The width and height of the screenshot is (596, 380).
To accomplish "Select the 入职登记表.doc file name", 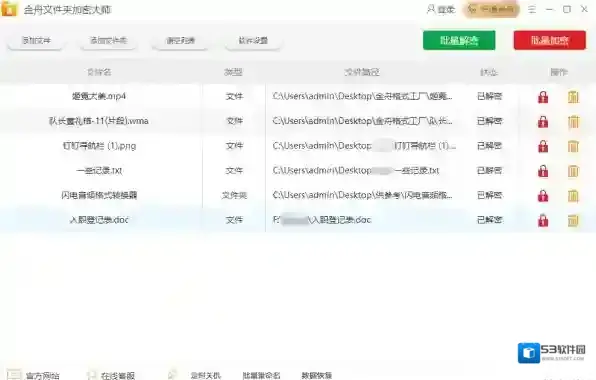I will pos(99,220).
